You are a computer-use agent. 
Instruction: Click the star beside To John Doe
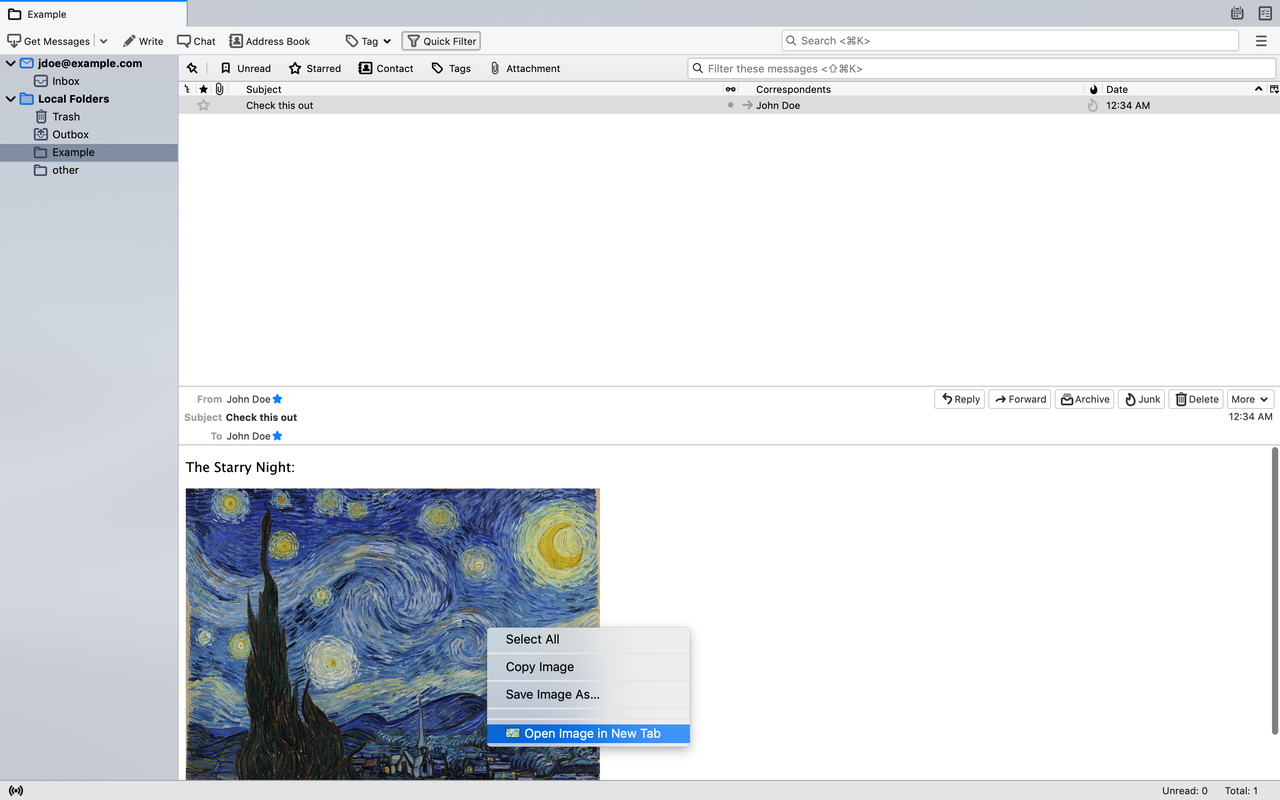278,436
